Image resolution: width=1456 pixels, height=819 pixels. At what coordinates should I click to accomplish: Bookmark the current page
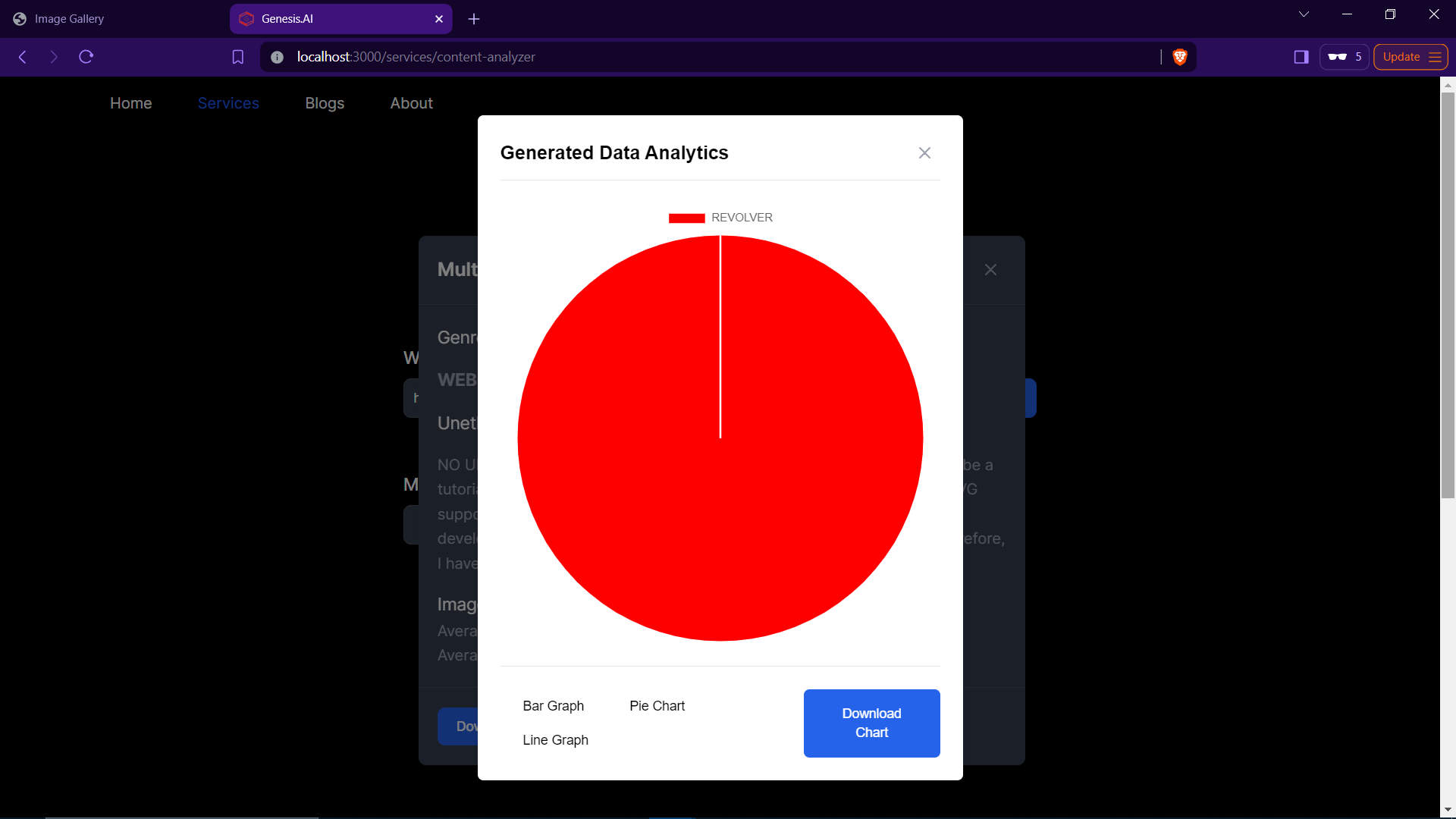click(x=238, y=57)
